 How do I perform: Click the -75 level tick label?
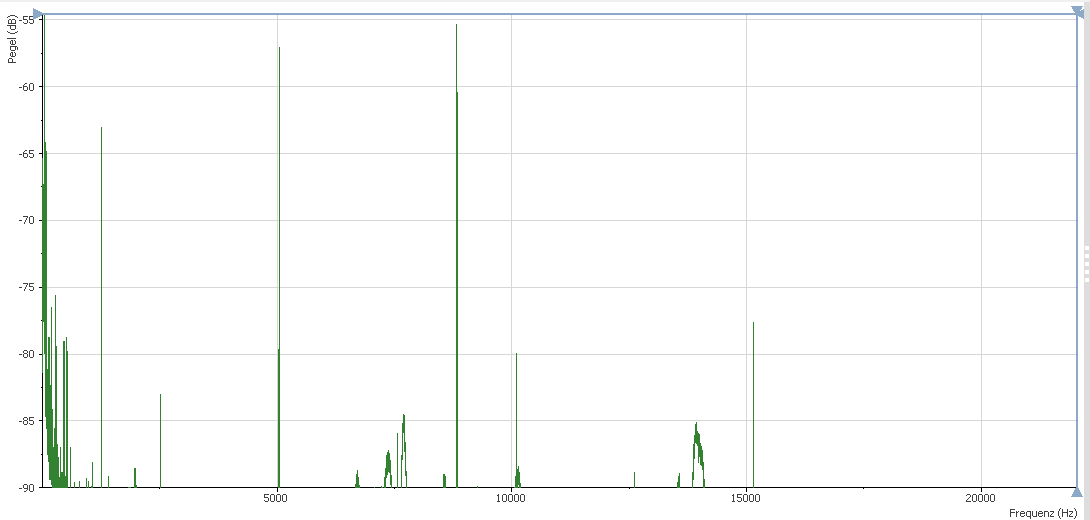point(28,287)
